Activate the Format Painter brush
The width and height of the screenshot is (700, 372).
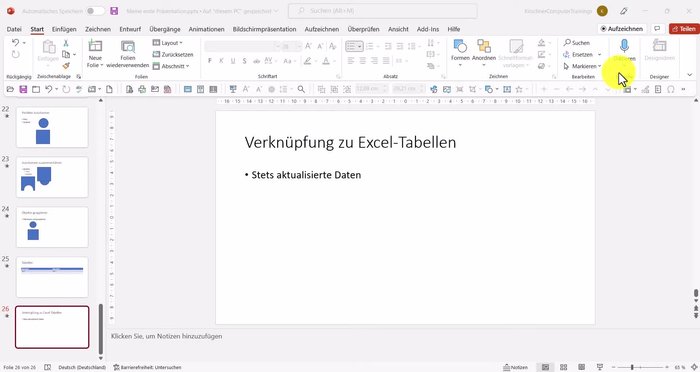point(66,66)
